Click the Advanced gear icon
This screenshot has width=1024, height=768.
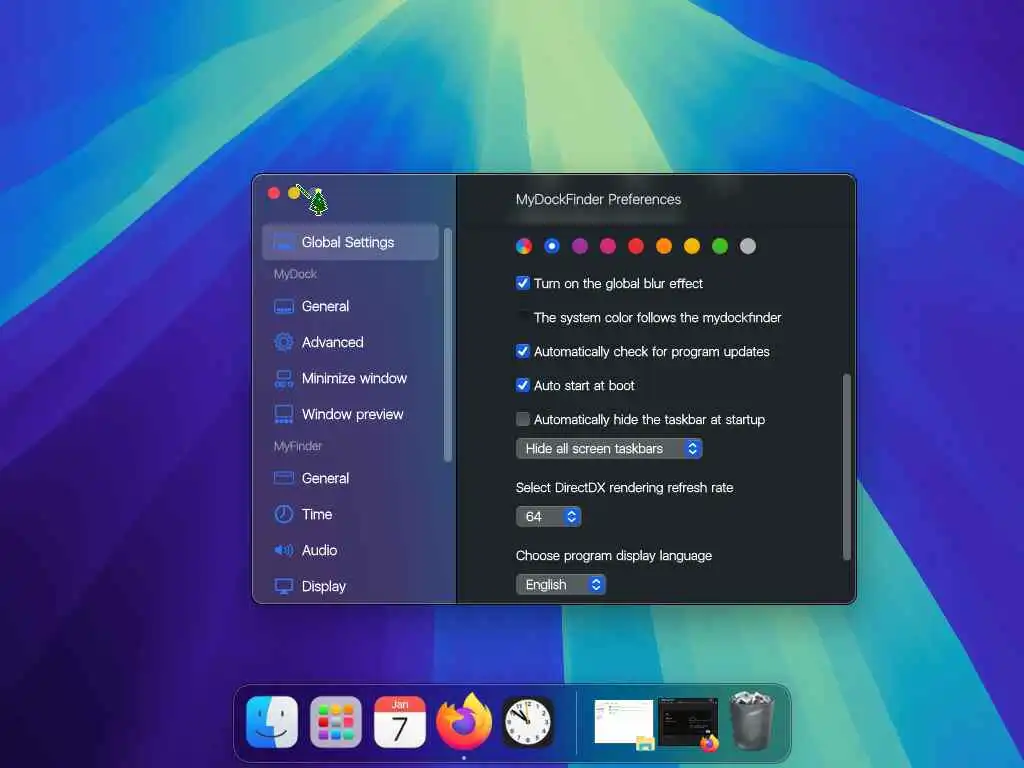click(284, 342)
